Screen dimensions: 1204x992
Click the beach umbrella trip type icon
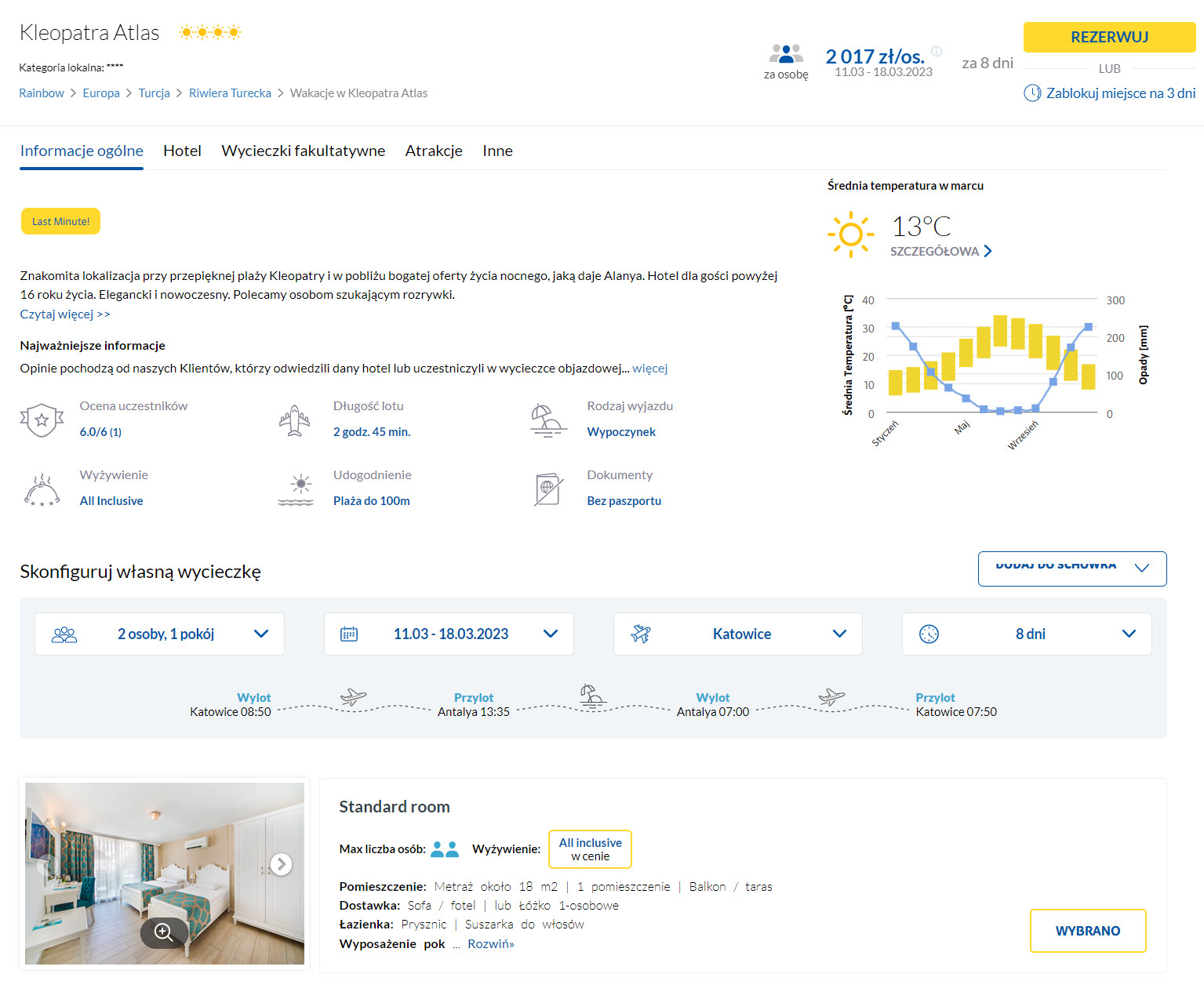[x=548, y=420]
